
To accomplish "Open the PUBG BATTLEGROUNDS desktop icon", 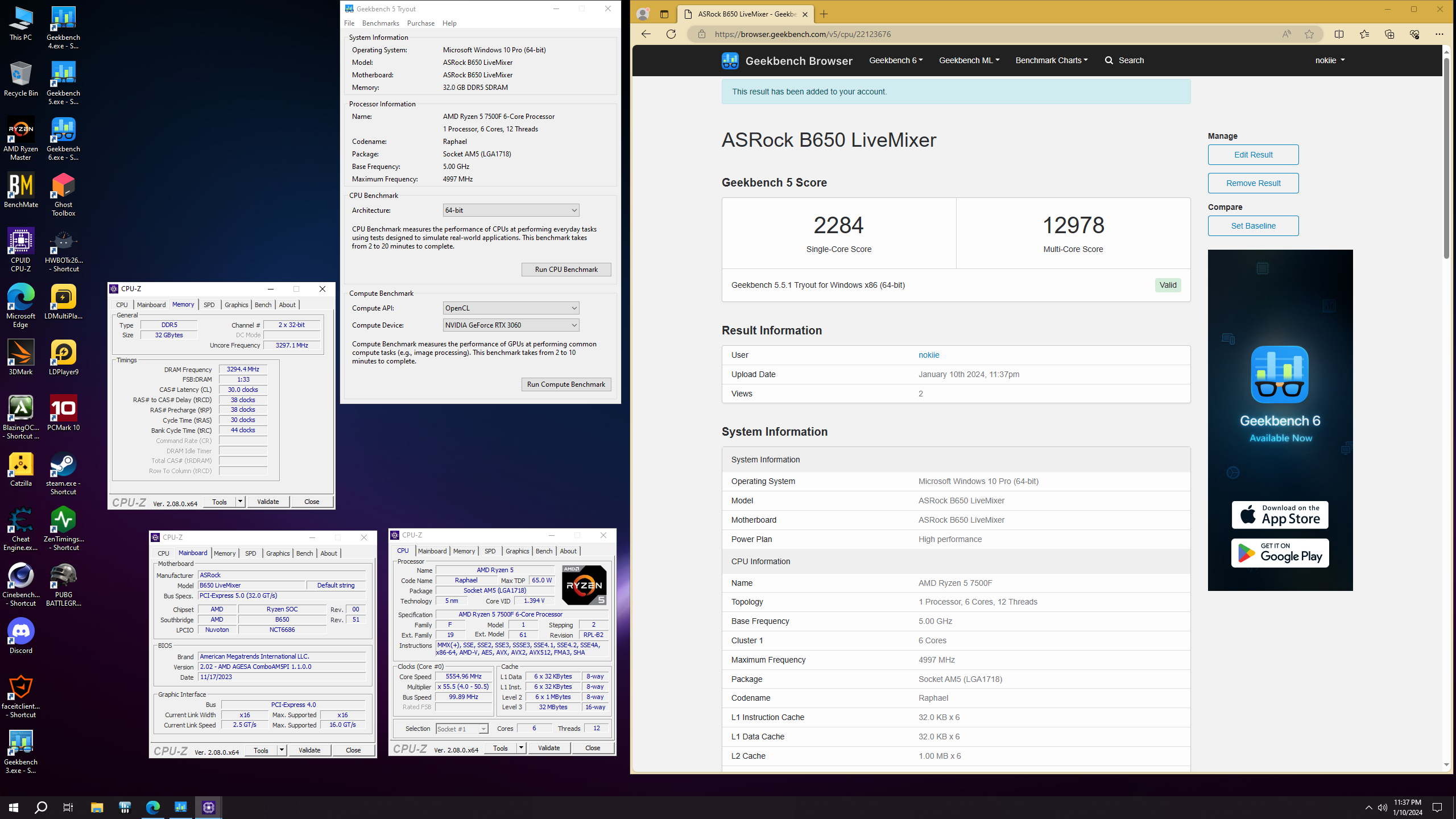I will 63,585.
